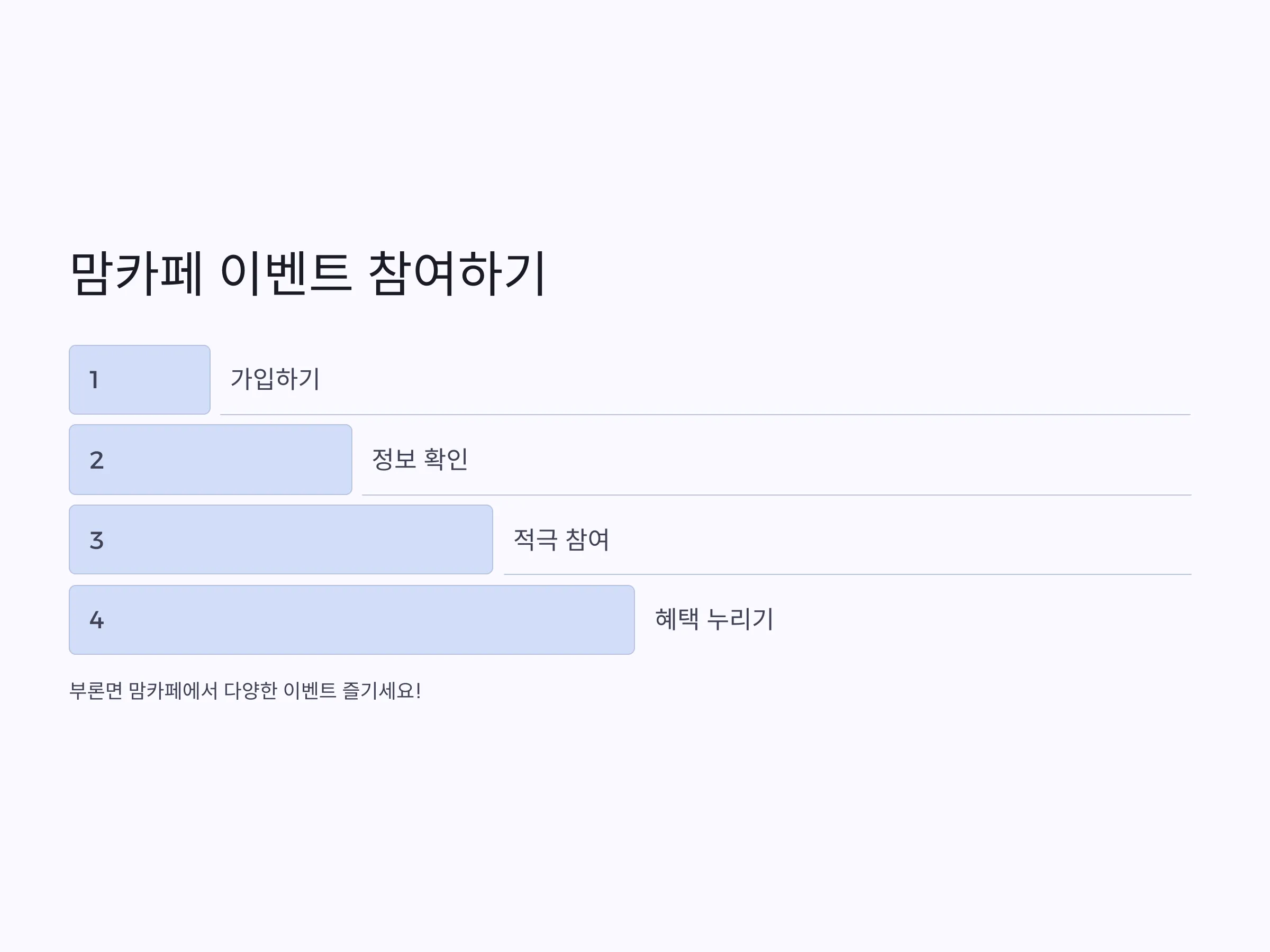Click '맘카페에서' in the footer sentence
Image resolution: width=1270 pixels, height=952 pixels.
[173, 691]
